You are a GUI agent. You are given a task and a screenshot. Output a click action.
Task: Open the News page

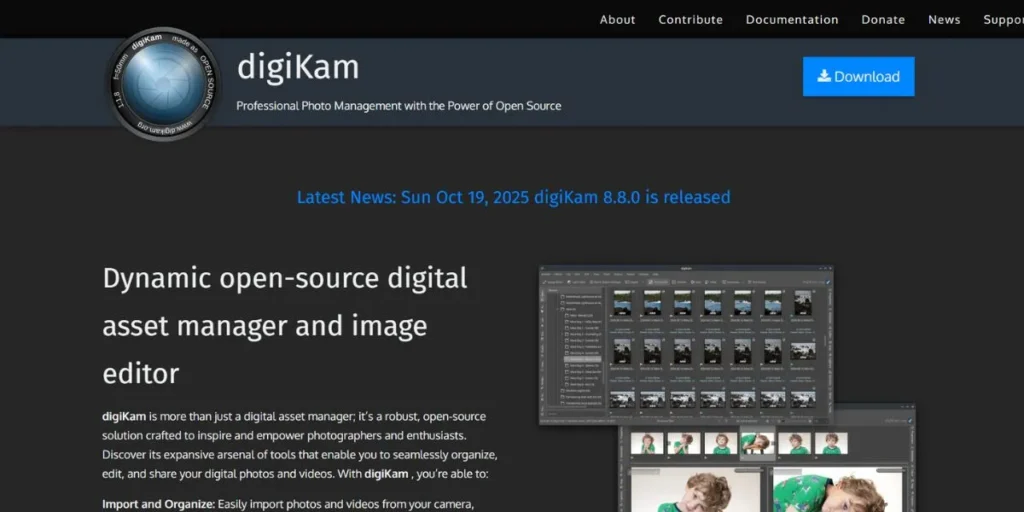(944, 19)
